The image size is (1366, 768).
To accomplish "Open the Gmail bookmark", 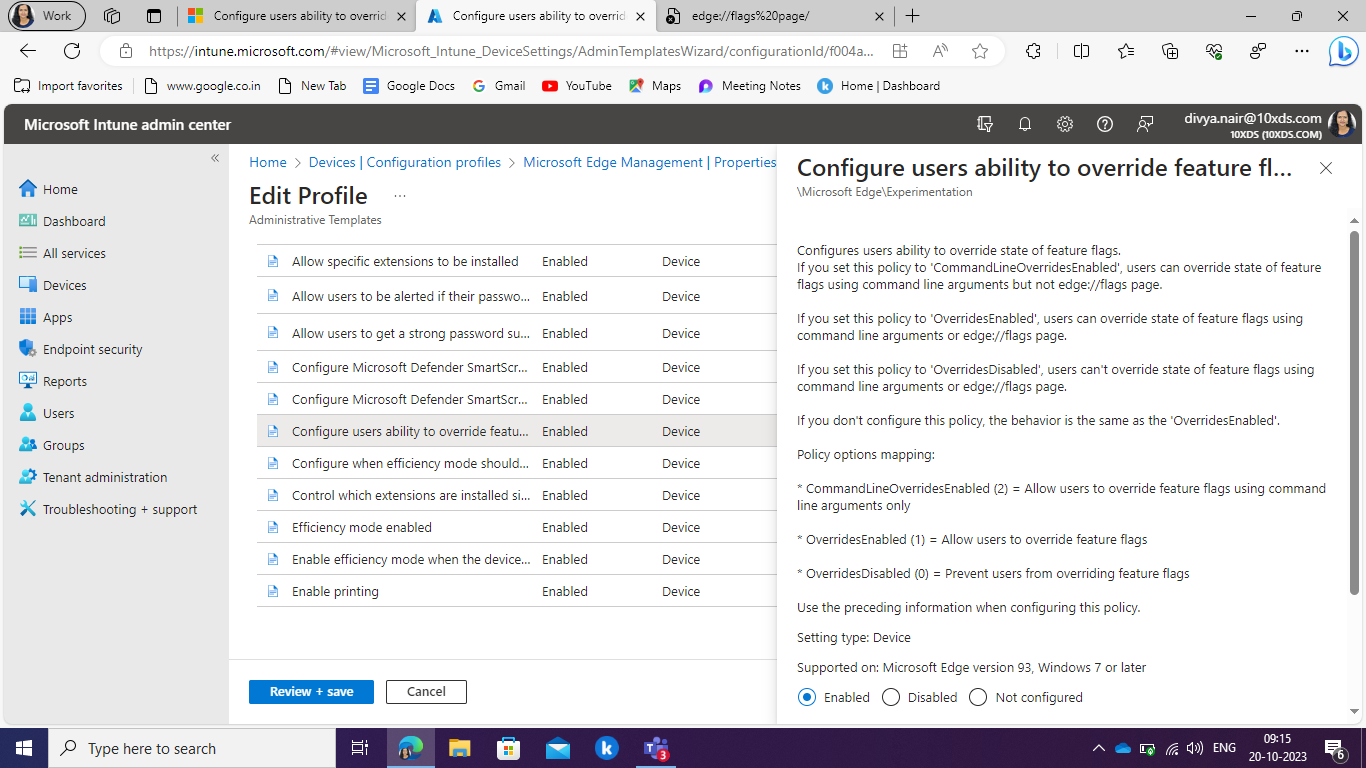I will pyautogui.click(x=499, y=86).
